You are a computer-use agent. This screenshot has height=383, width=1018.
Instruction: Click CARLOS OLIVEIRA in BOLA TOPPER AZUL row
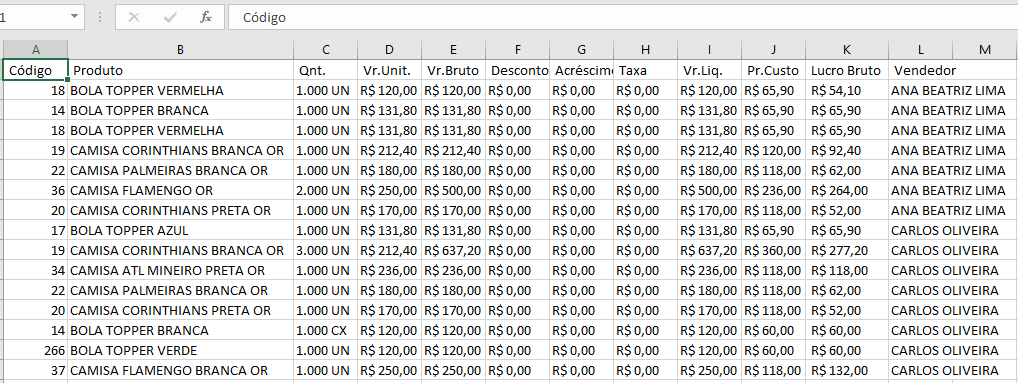pos(945,230)
